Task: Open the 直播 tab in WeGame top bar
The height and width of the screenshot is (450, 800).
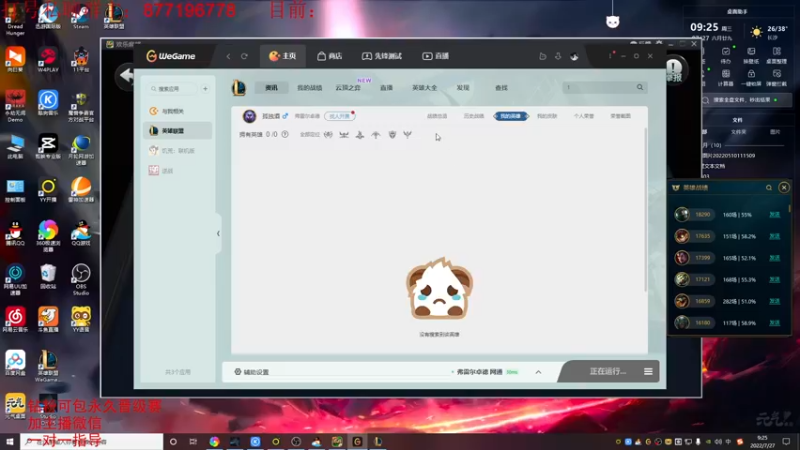Action: pyautogui.click(x=435, y=56)
